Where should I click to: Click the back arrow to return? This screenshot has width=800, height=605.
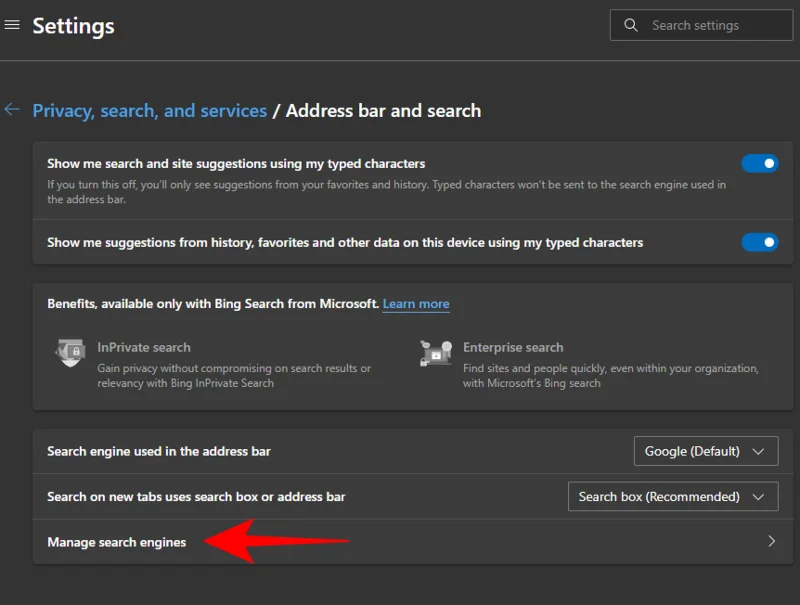(12, 110)
